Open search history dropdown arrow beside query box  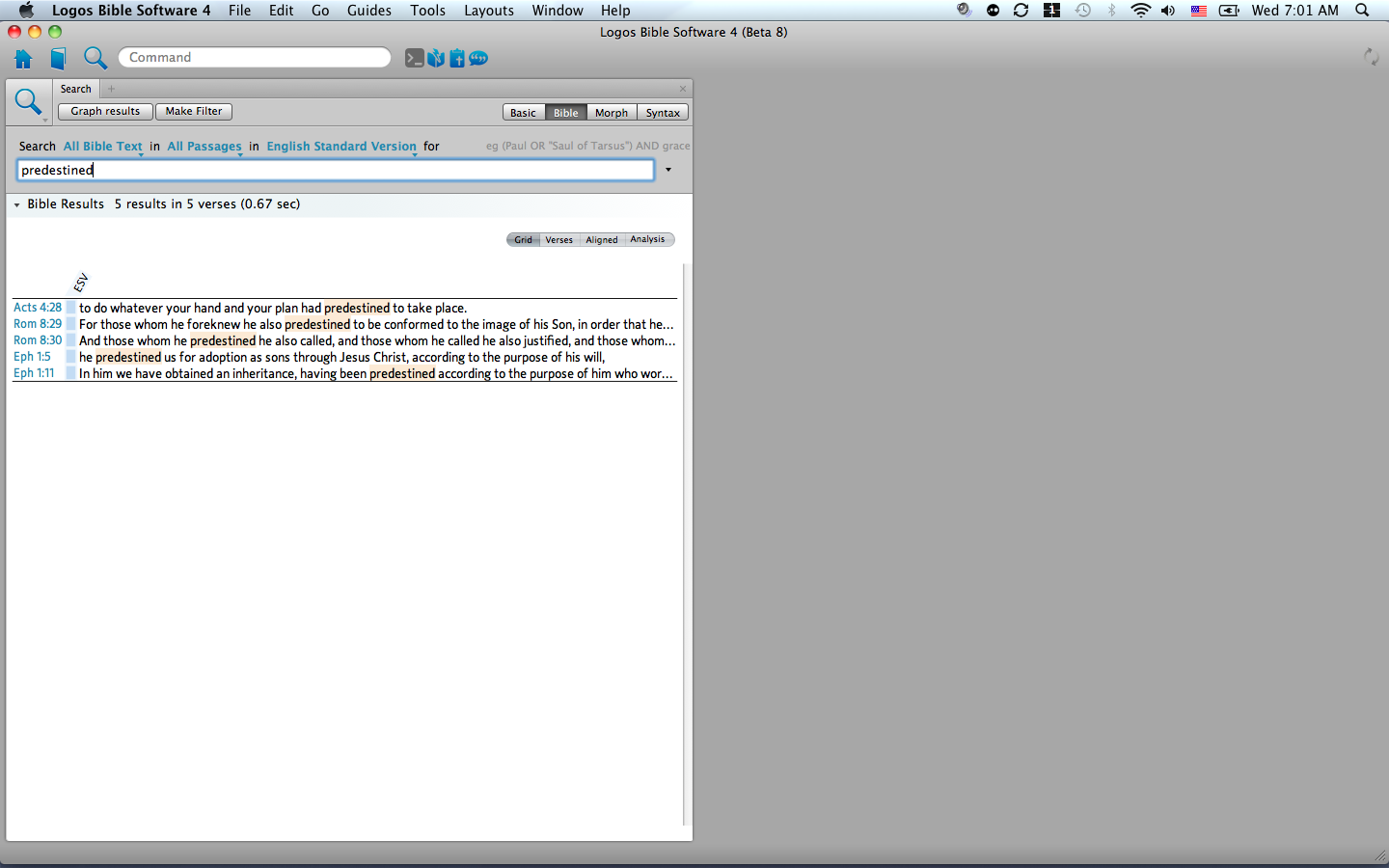point(668,170)
